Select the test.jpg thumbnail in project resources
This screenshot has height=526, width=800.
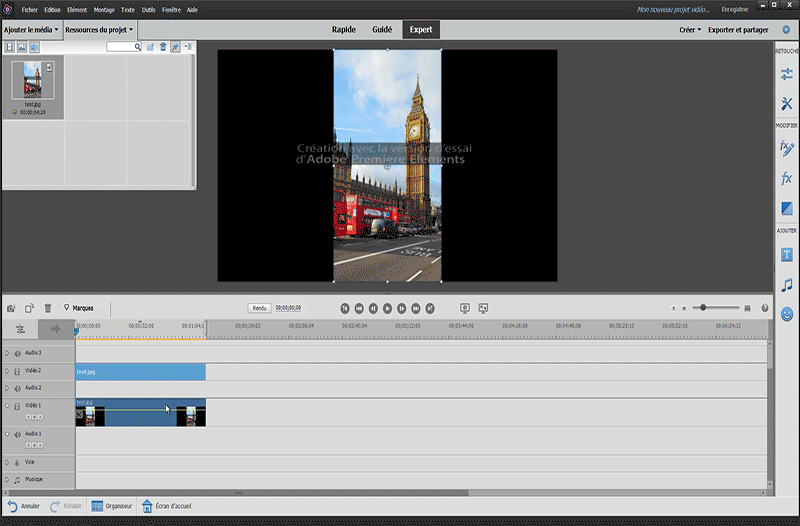tap(33, 80)
